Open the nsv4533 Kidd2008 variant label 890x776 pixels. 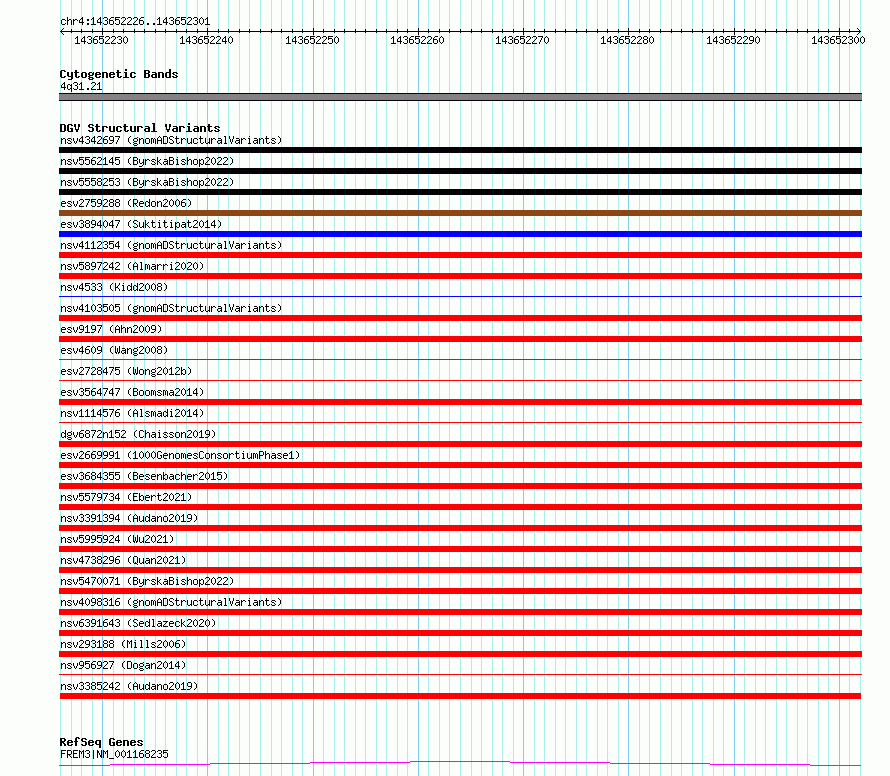(114, 287)
